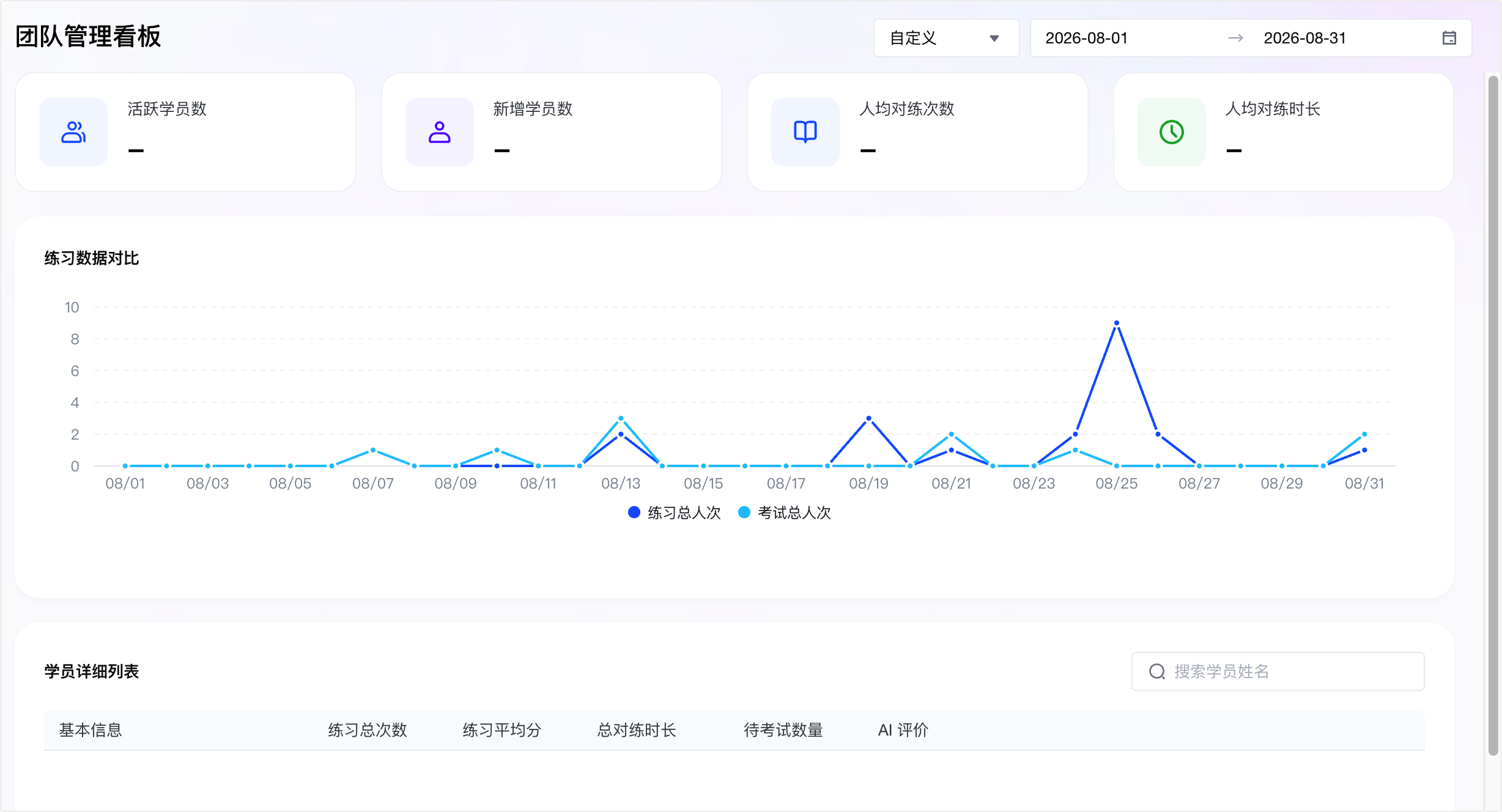The height and width of the screenshot is (812, 1502).
Task: Click the 练习总次数 column header
Action: pyautogui.click(x=368, y=730)
